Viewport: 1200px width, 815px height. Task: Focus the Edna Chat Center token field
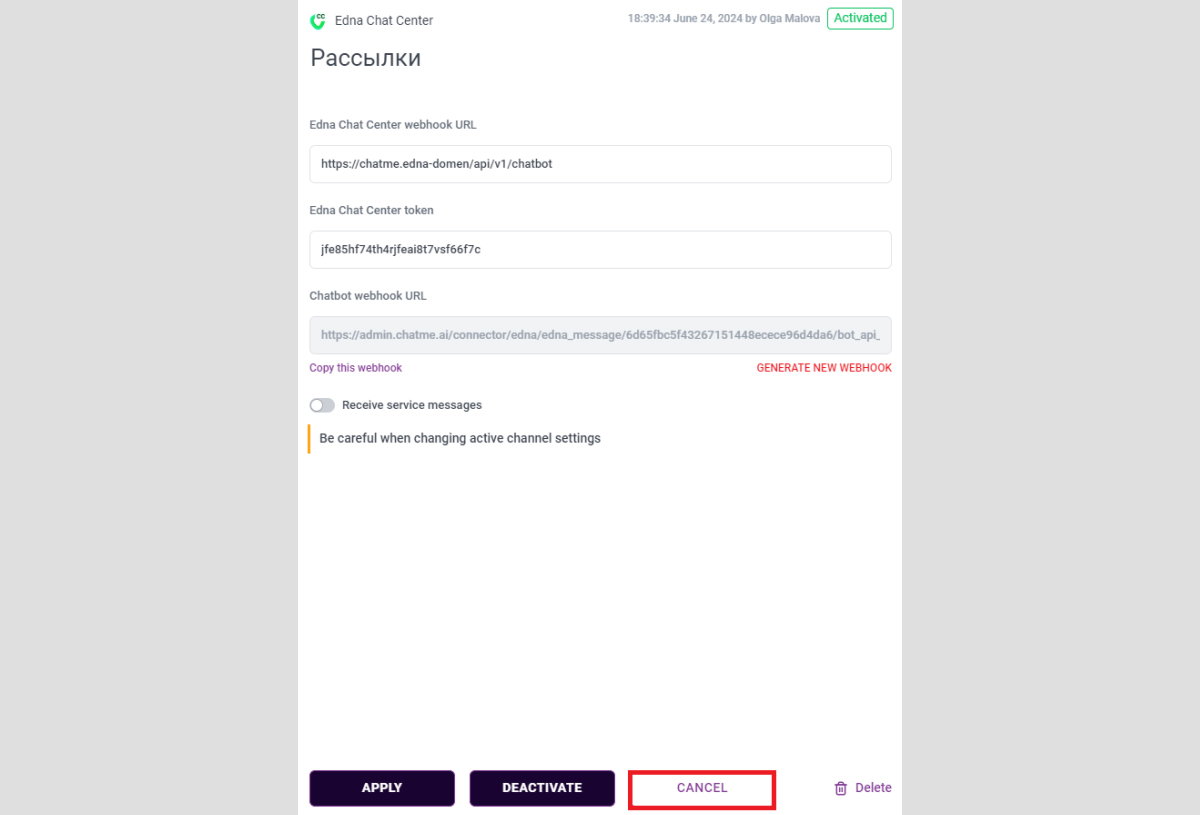point(600,250)
